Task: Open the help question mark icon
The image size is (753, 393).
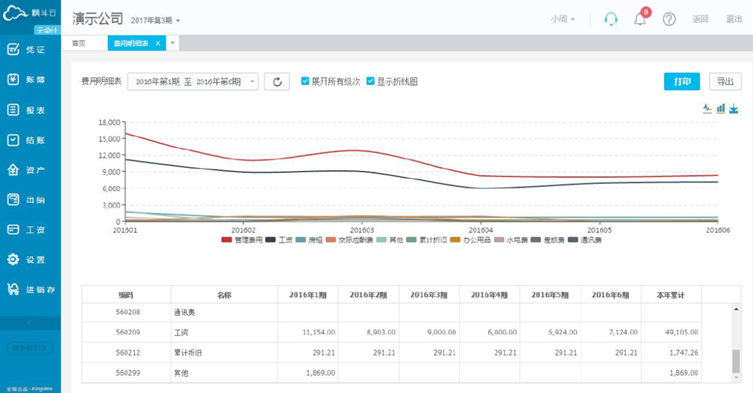Action: (669, 19)
